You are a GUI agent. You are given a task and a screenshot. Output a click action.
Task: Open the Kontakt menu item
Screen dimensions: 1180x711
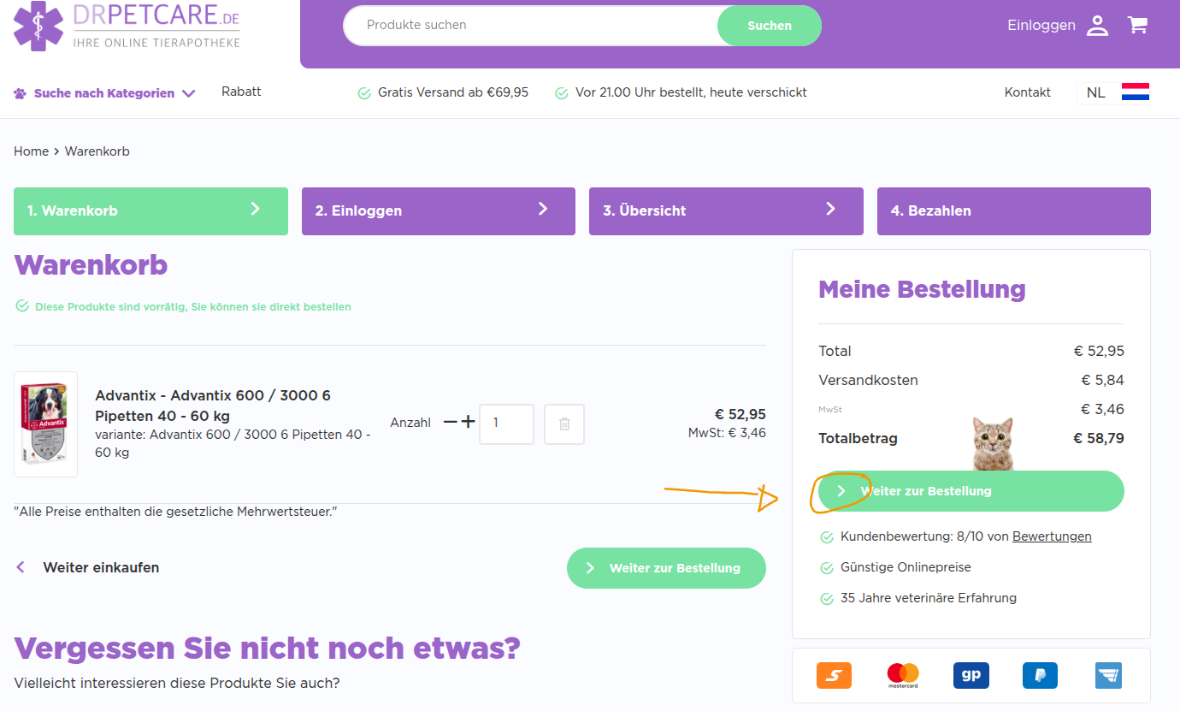(1027, 93)
